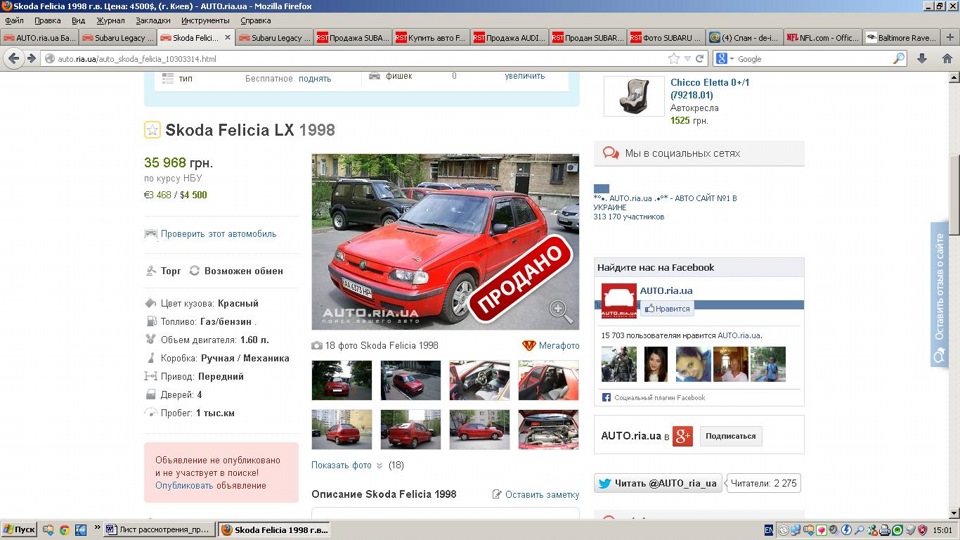Click the 'поднять' link
The width and height of the screenshot is (960, 540).
[315, 79]
